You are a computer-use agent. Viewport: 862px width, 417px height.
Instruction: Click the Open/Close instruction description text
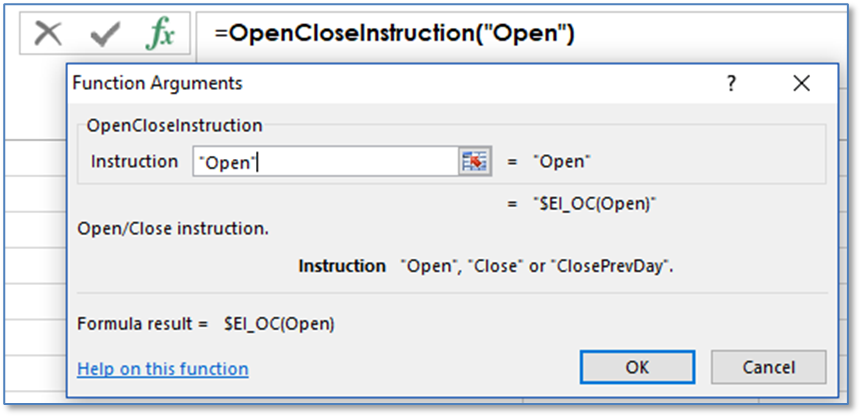pos(173,228)
